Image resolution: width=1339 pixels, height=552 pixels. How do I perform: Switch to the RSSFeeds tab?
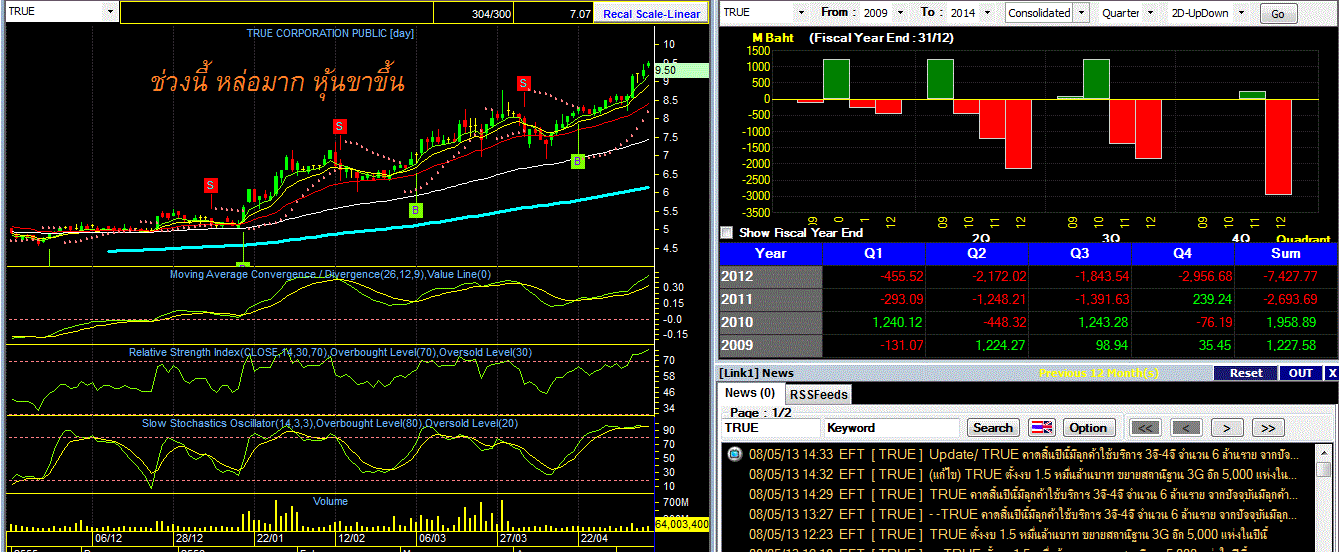[x=817, y=394]
